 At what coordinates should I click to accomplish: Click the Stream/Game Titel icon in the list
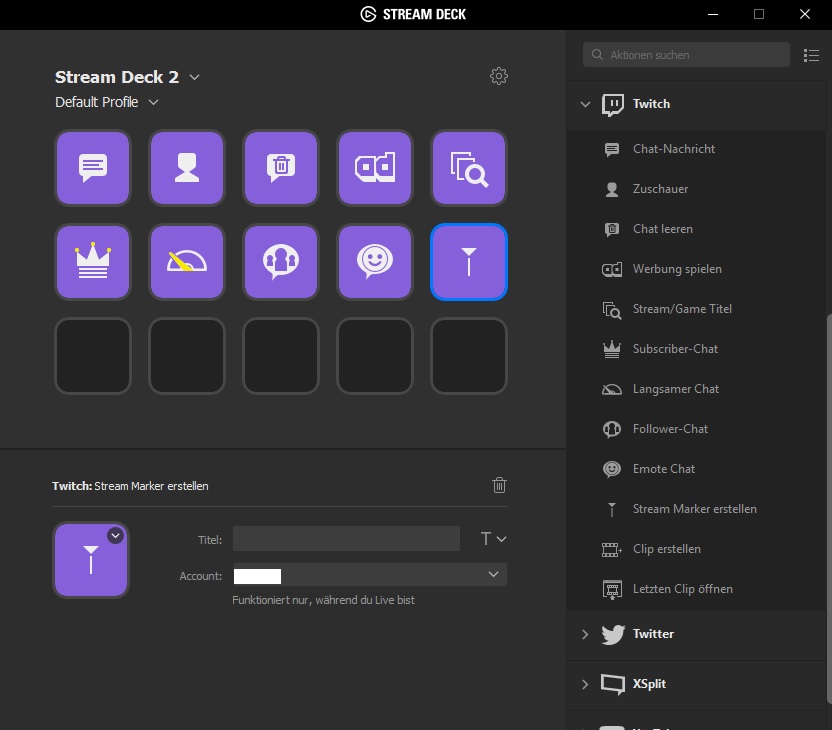click(x=612, y=310)
